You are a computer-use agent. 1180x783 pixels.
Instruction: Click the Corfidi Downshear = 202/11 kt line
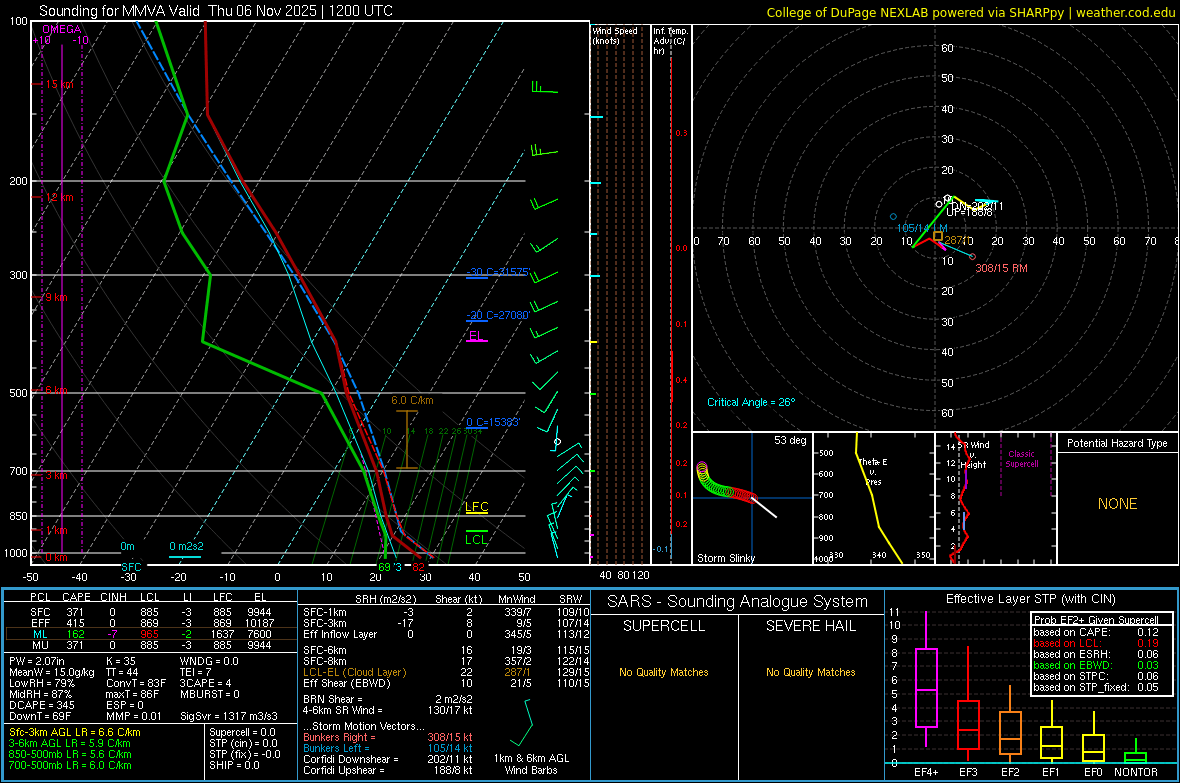pos(388,759)
